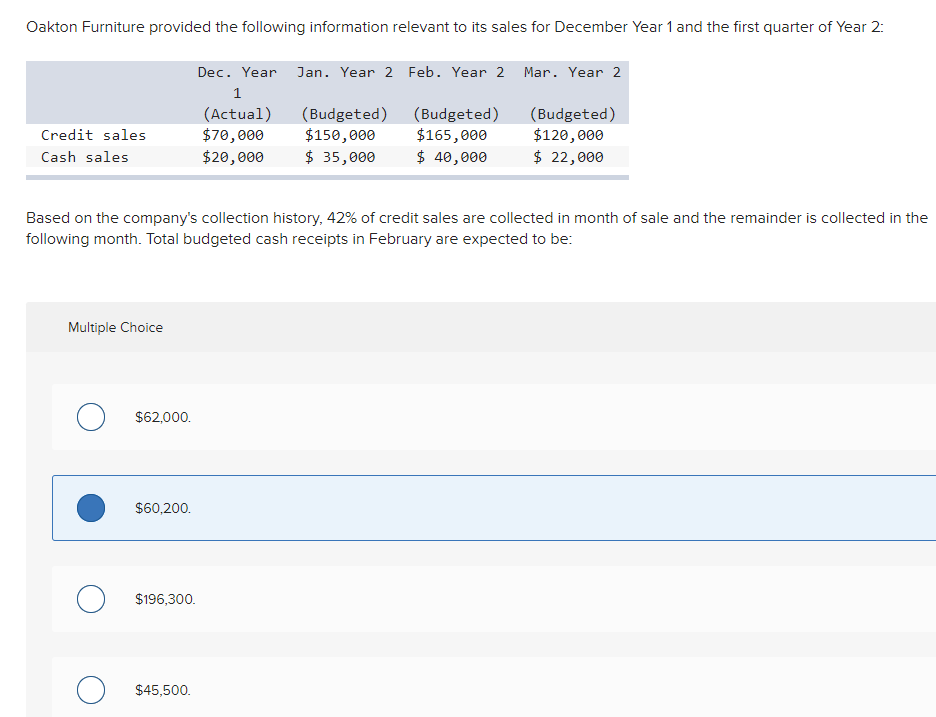Click the $60,200 answer label
This screenshot has width=936, height=717.
click(x=163, y=508)
